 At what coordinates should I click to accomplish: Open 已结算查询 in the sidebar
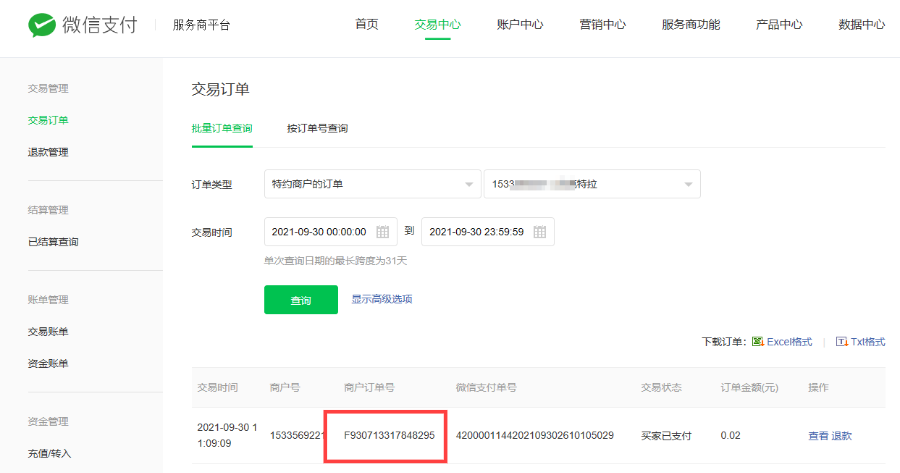(53, 242)
